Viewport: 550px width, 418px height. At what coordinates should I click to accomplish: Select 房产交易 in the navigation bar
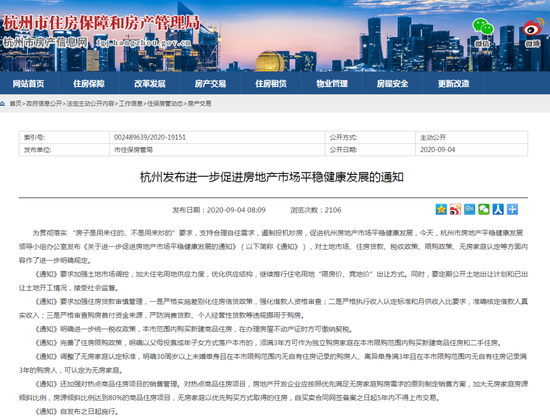point(210,83)
